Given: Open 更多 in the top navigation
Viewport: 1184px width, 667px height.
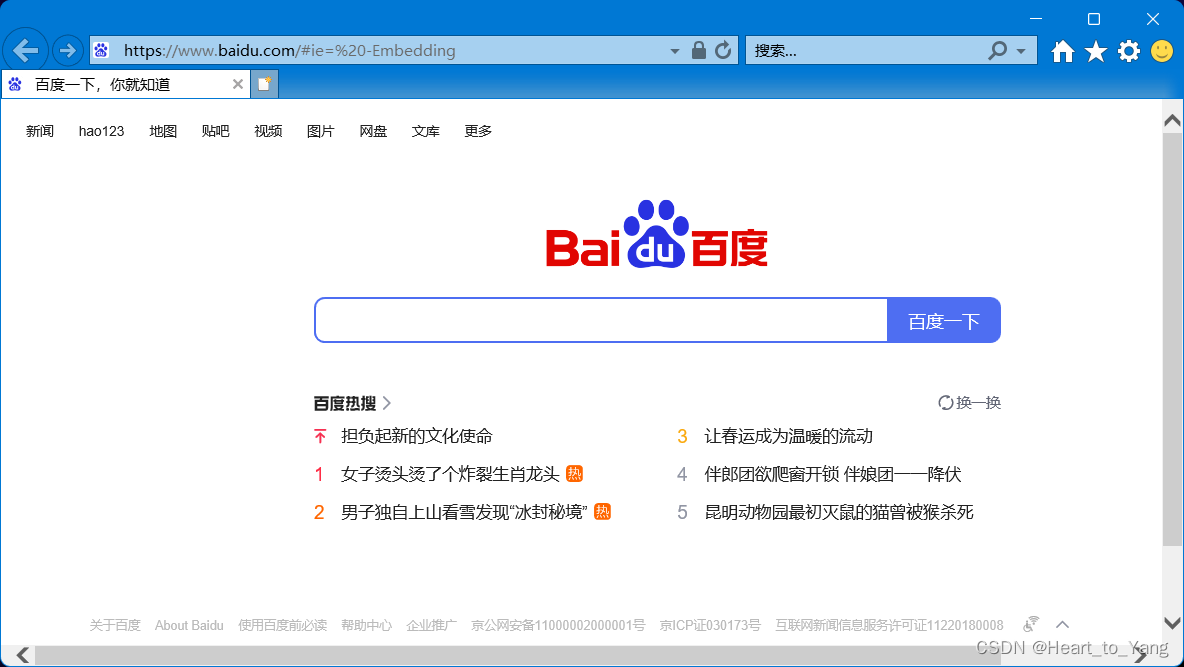Looking at the screenshot, I should (x=478, y=131).
